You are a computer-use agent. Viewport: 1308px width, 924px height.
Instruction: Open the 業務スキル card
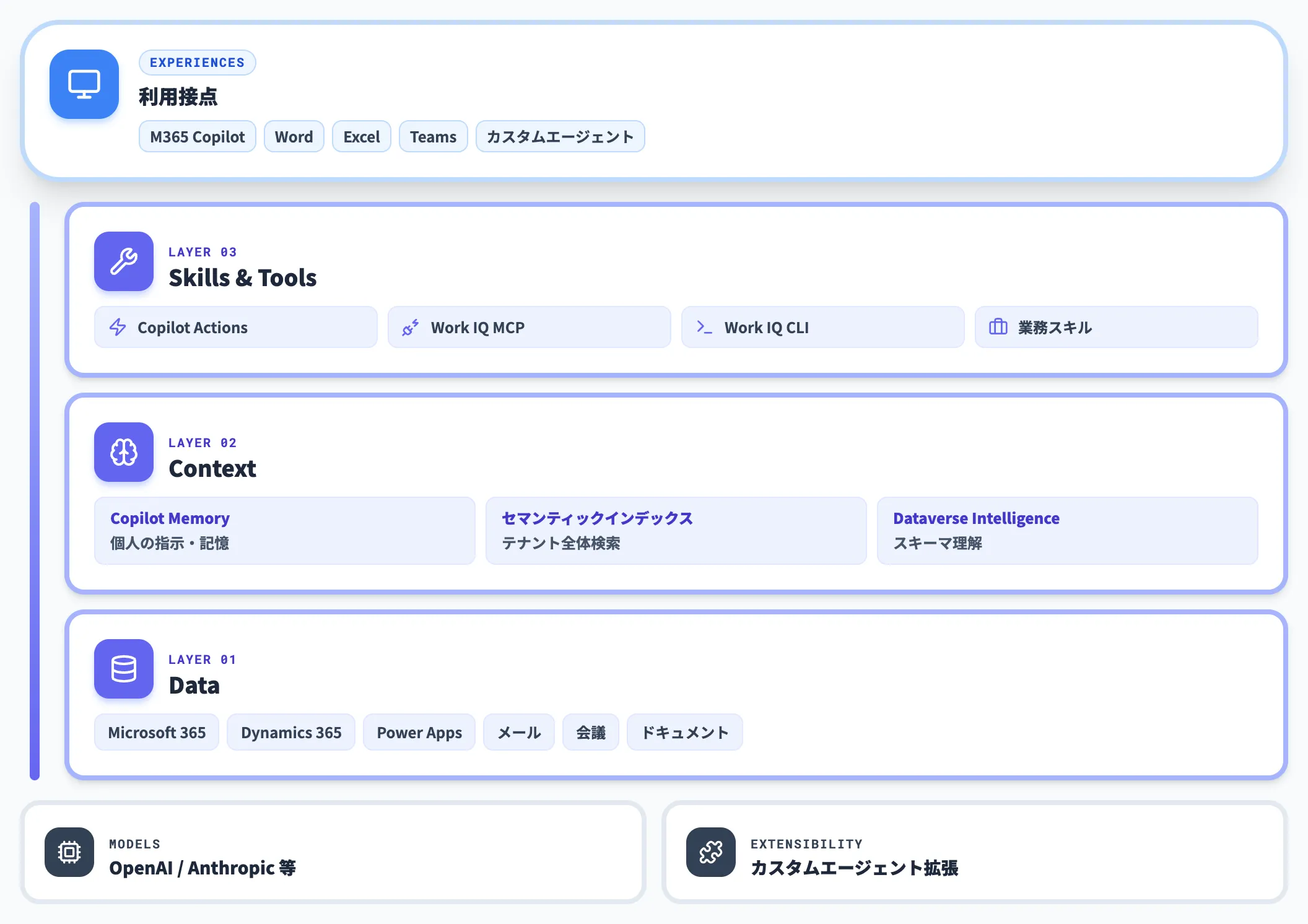click(1117, 327)
